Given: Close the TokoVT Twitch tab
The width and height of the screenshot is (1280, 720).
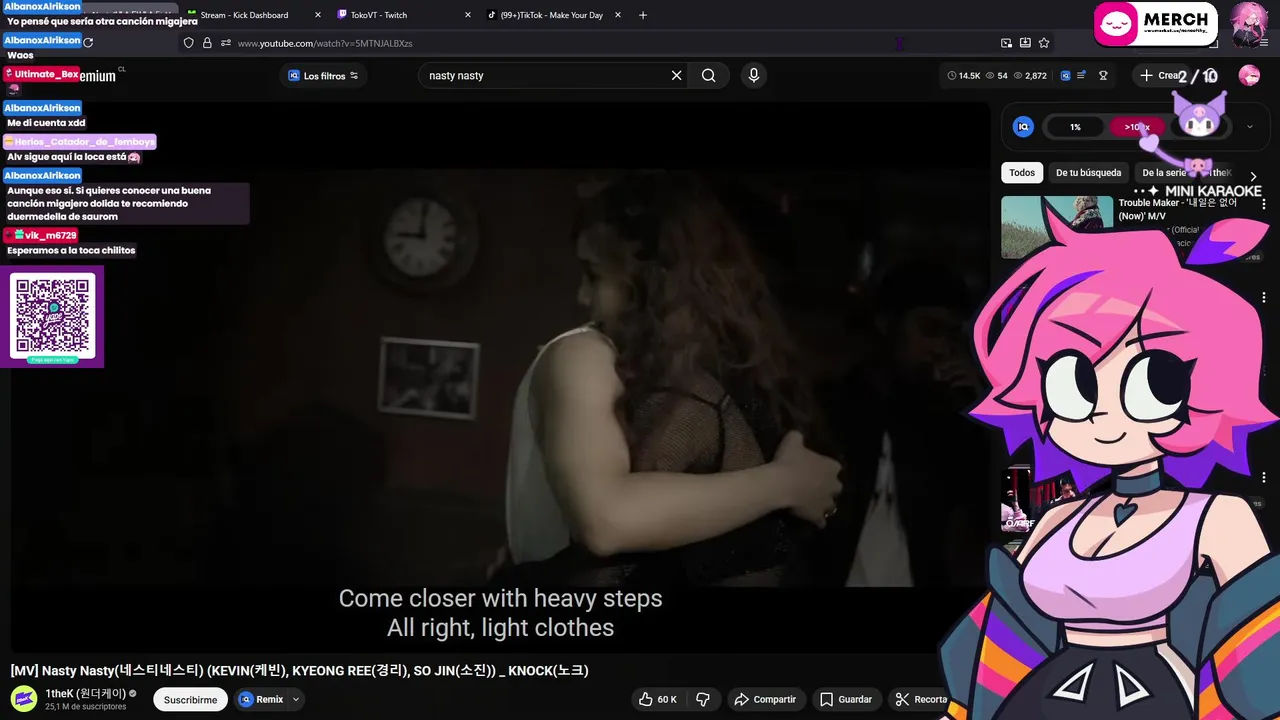Looking at the screenshot, I should pos(467,15).
